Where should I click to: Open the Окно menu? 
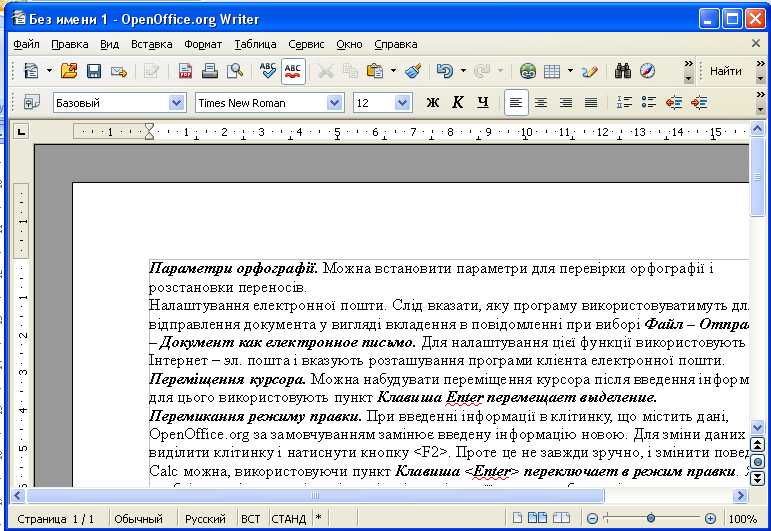pyautogui.click(x=349, y=44)
